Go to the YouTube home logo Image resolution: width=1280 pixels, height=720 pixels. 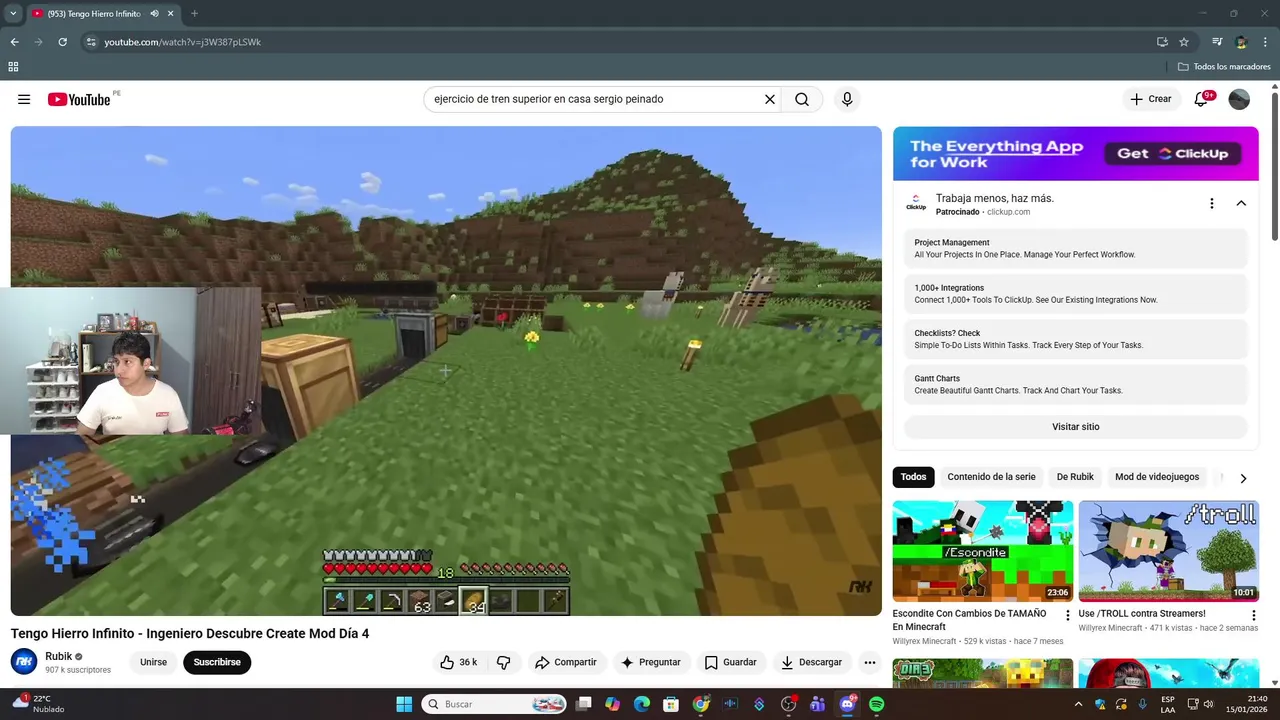coord(79,99)
